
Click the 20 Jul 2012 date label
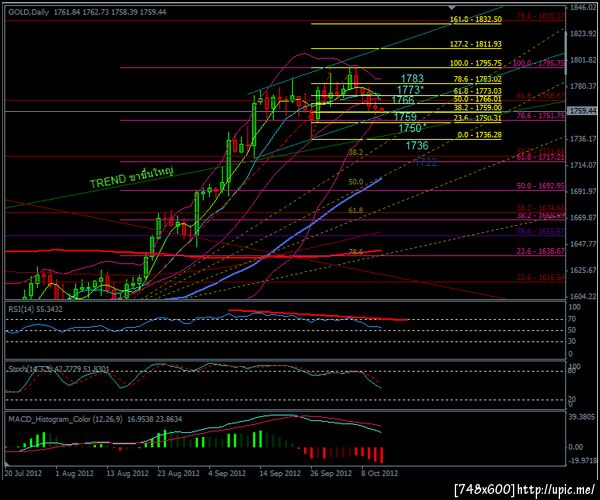pyautogui.click(x=24, y=473)
